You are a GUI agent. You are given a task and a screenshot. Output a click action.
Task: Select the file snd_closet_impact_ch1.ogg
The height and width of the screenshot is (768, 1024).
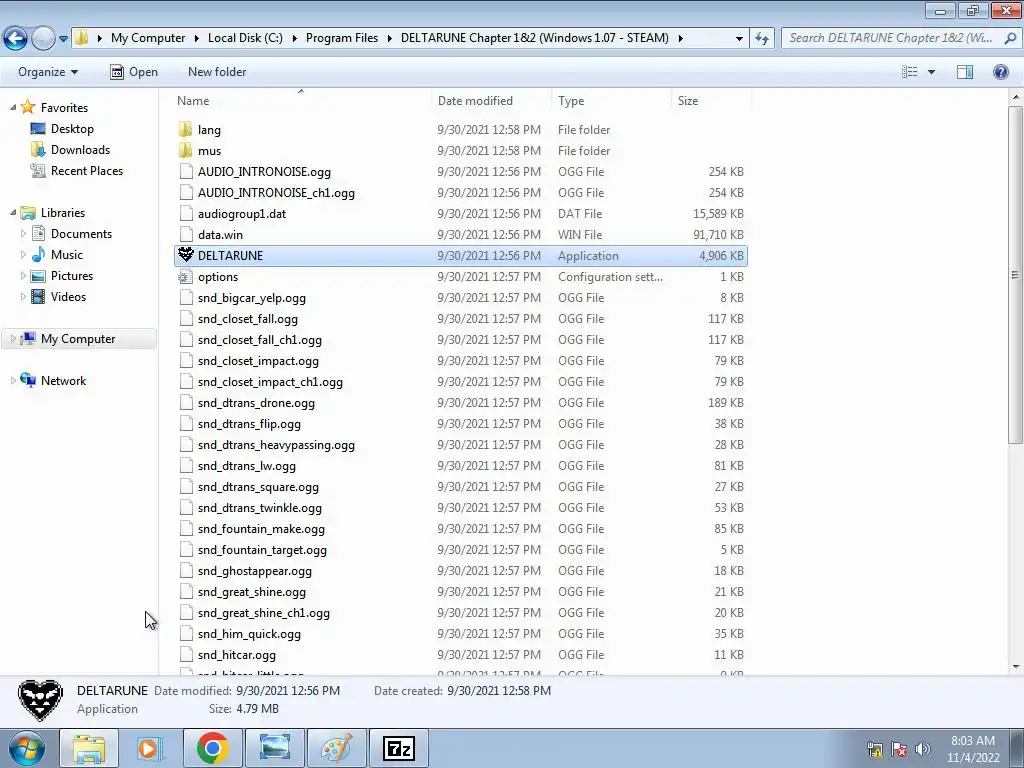pos(270,381)
